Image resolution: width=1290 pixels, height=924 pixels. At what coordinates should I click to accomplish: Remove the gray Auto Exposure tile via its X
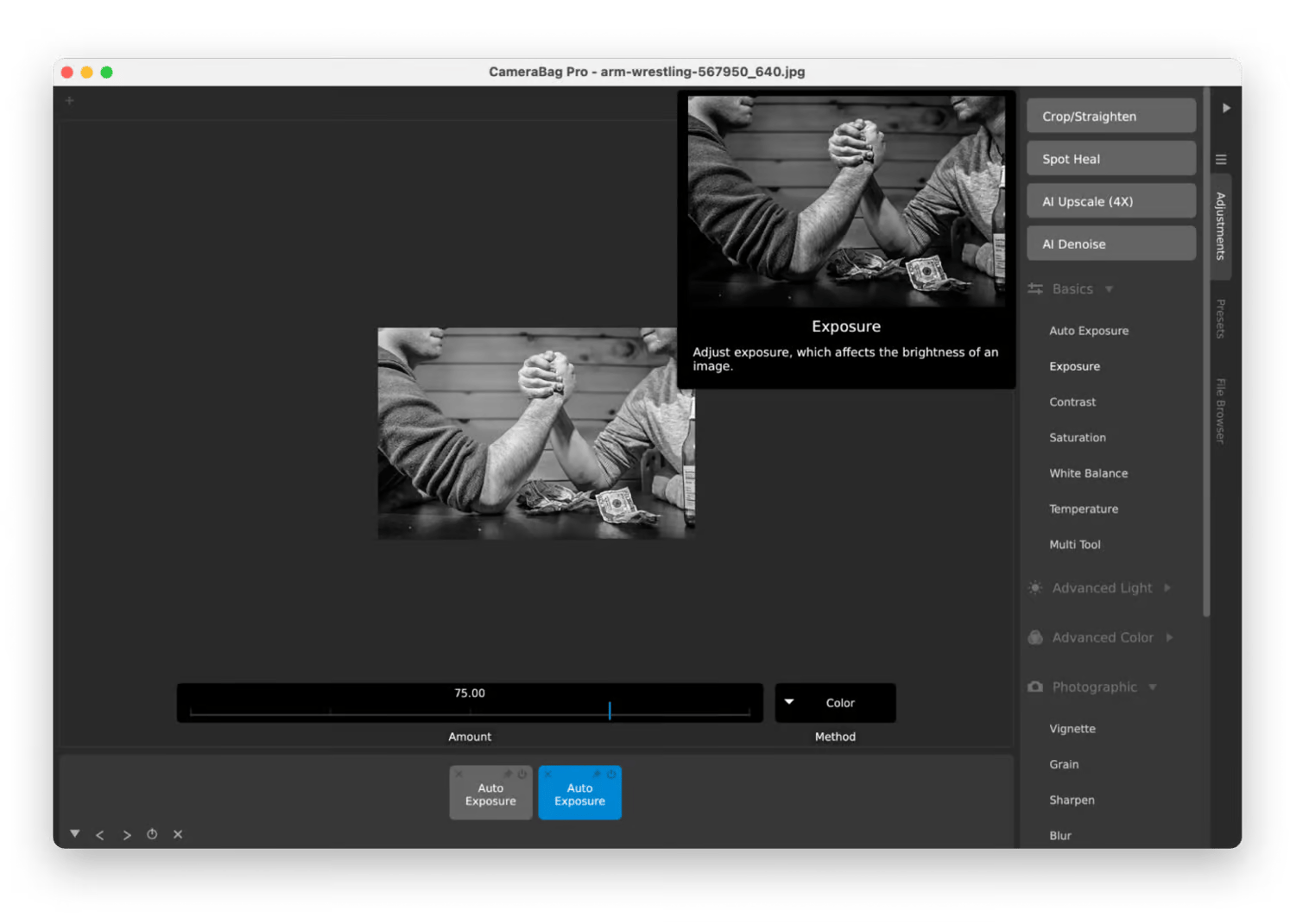tap(459, 775)
